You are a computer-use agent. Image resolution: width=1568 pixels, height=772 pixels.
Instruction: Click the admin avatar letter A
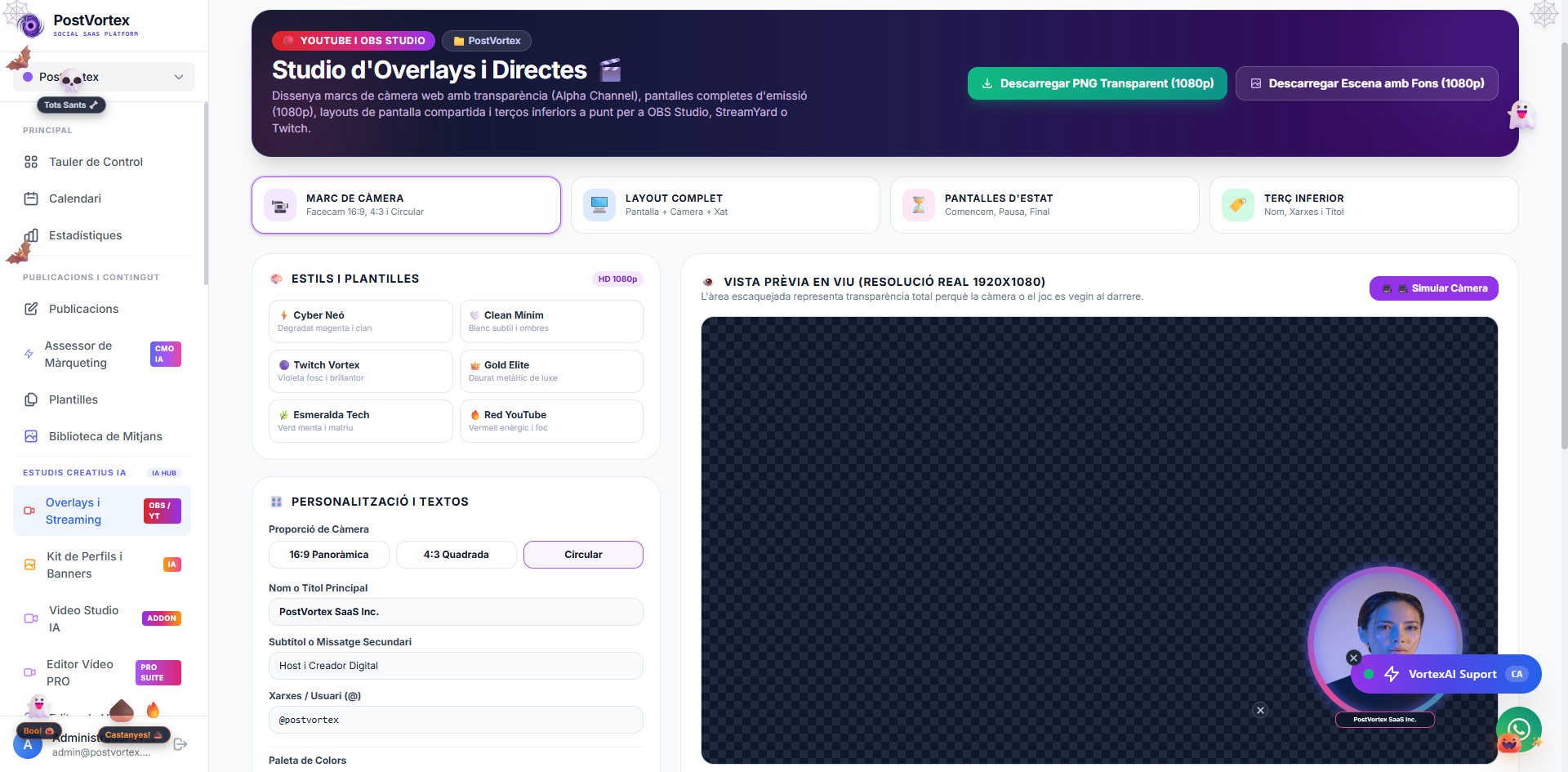[28, 744]
